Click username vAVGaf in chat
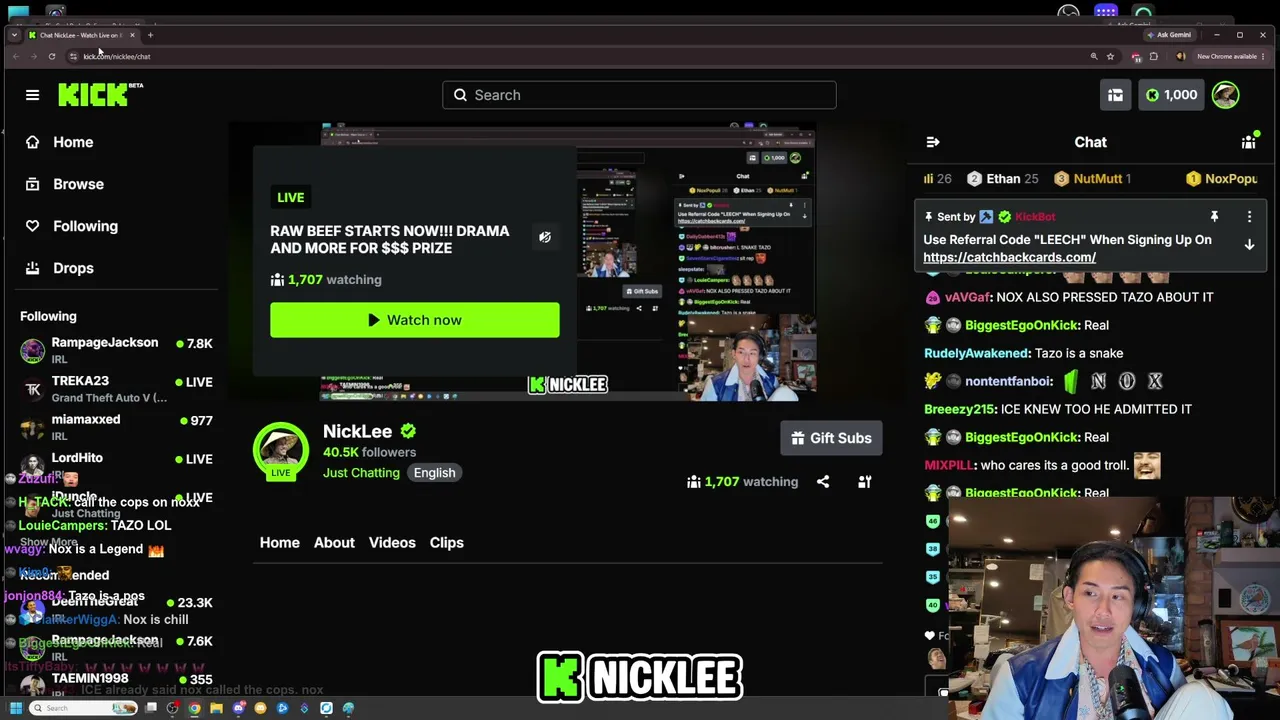 (967, 297)
